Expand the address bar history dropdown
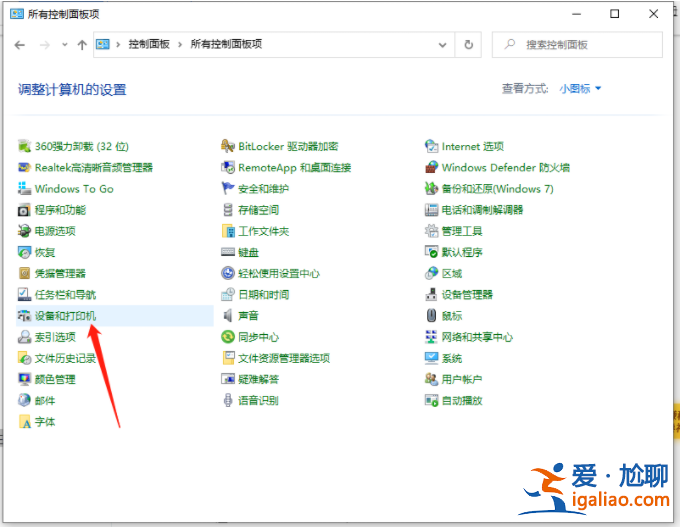 click(442, 45)
